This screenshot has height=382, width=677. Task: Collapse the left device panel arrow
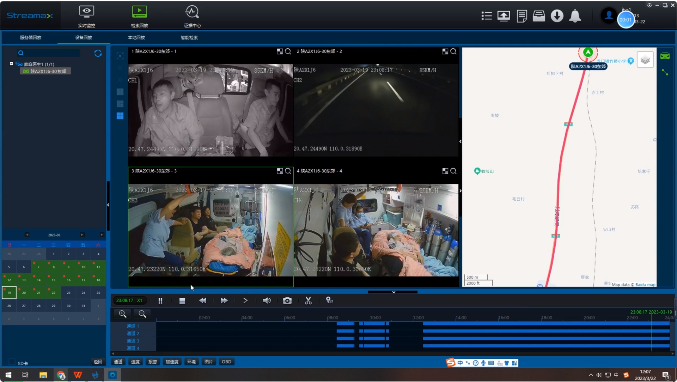click(x=108, y=205)
